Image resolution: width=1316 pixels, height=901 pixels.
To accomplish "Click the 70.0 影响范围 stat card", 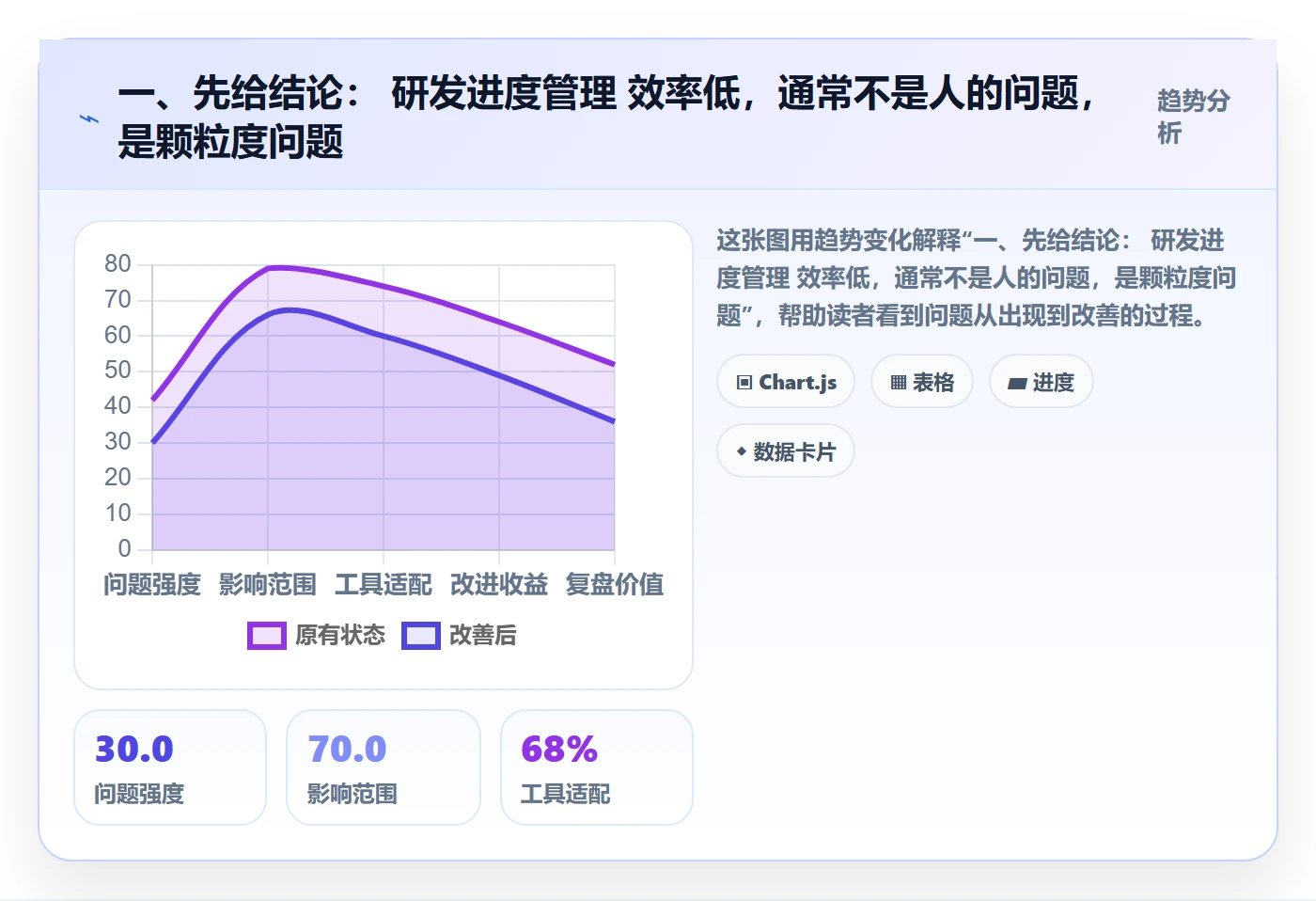I will [x=384, y=767].
